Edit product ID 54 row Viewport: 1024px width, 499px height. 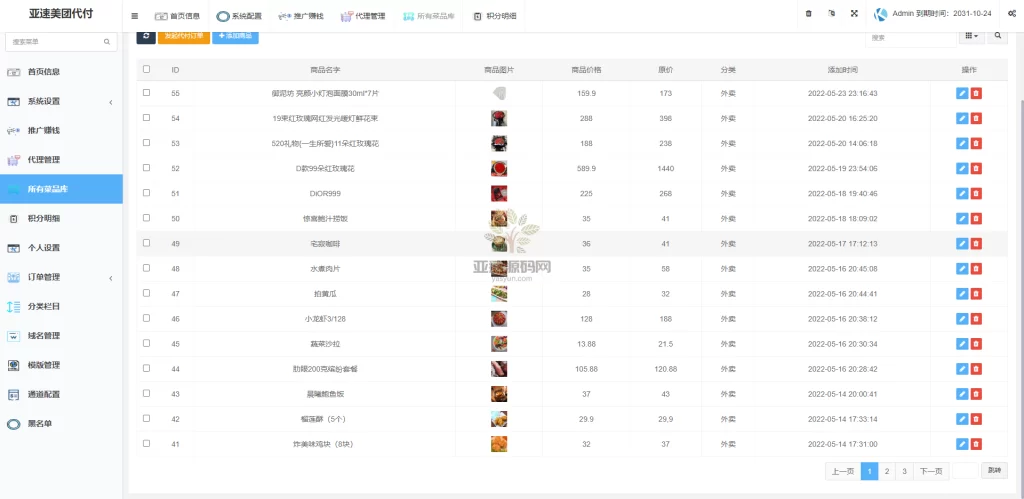pyautogui.click(x=961, y=118)
